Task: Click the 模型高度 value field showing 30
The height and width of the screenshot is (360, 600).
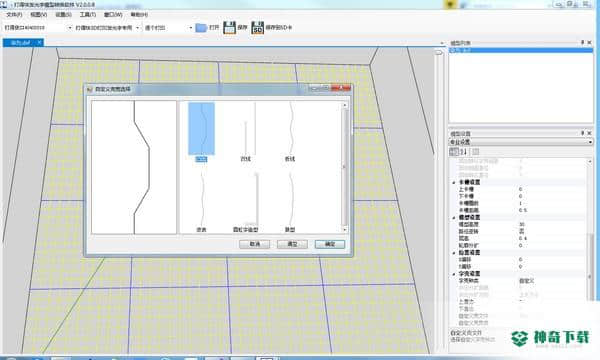Action: click(x=551, y=225)
